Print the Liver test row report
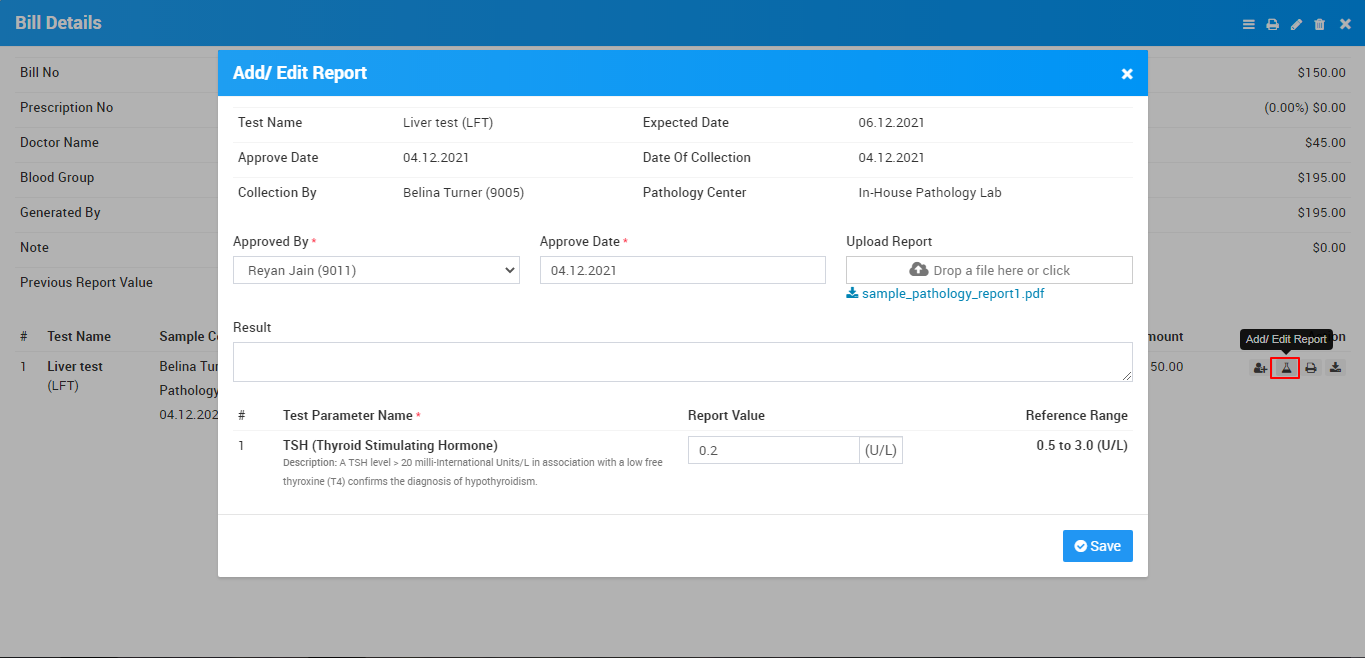1365x658 pixels. pos(1310,368)
